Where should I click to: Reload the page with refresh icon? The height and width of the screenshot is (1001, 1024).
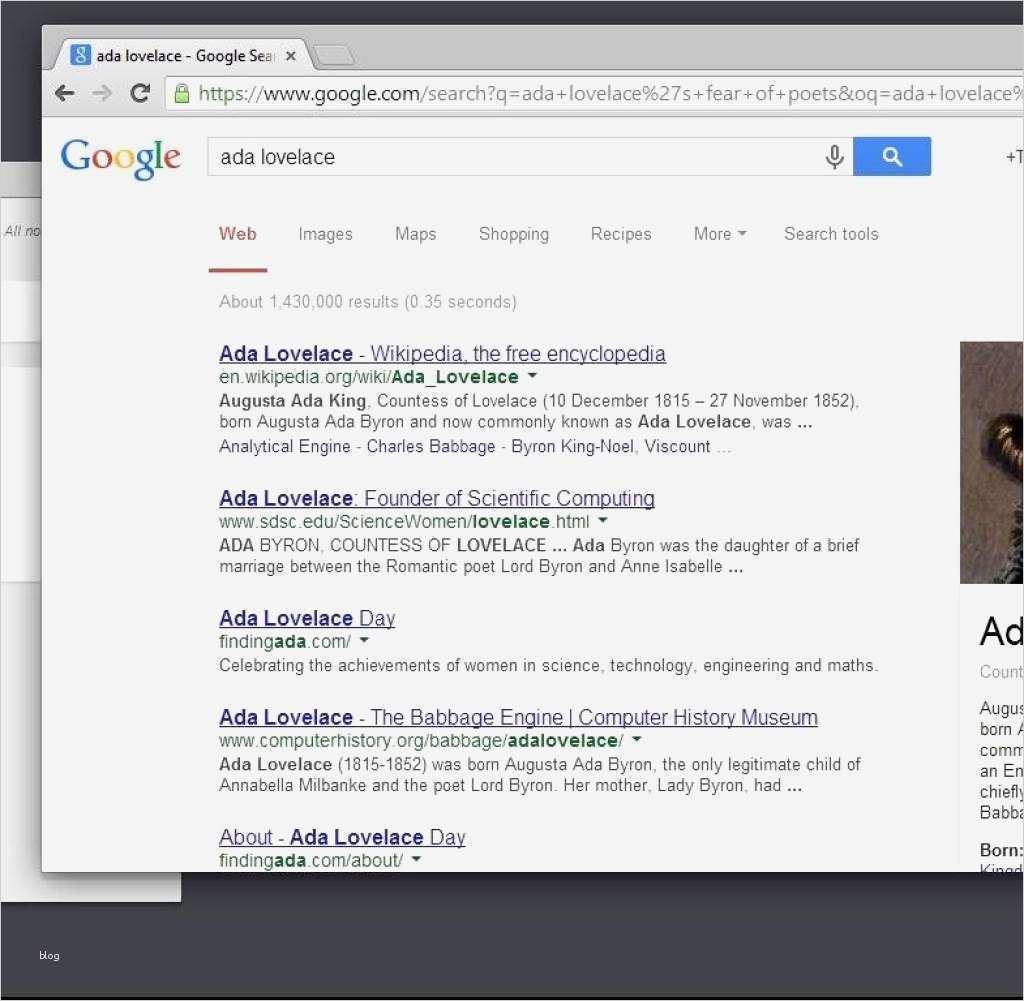[x=140, y=93]
